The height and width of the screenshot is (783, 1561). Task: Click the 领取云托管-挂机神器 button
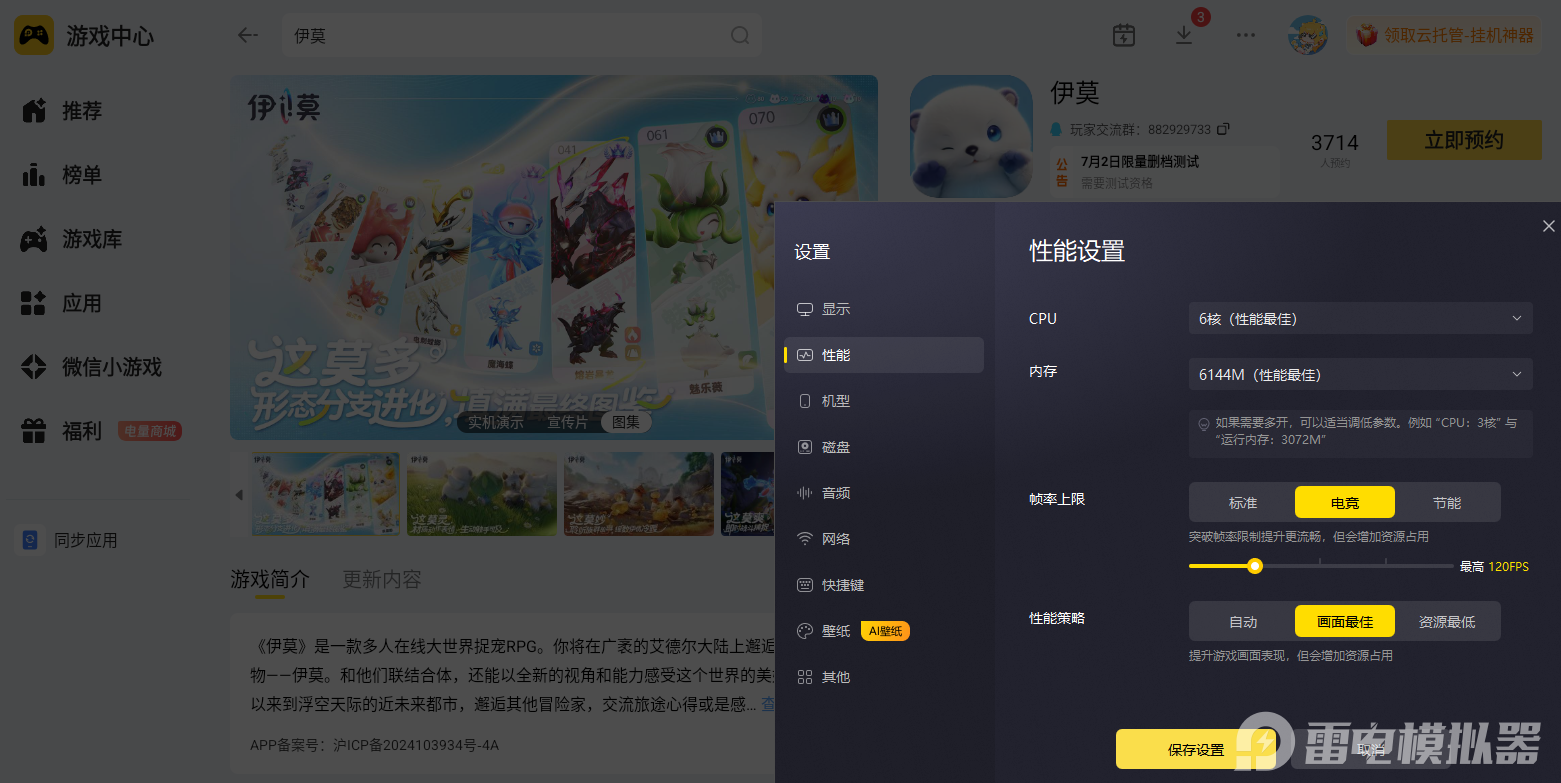click(x=1445, y=35)
